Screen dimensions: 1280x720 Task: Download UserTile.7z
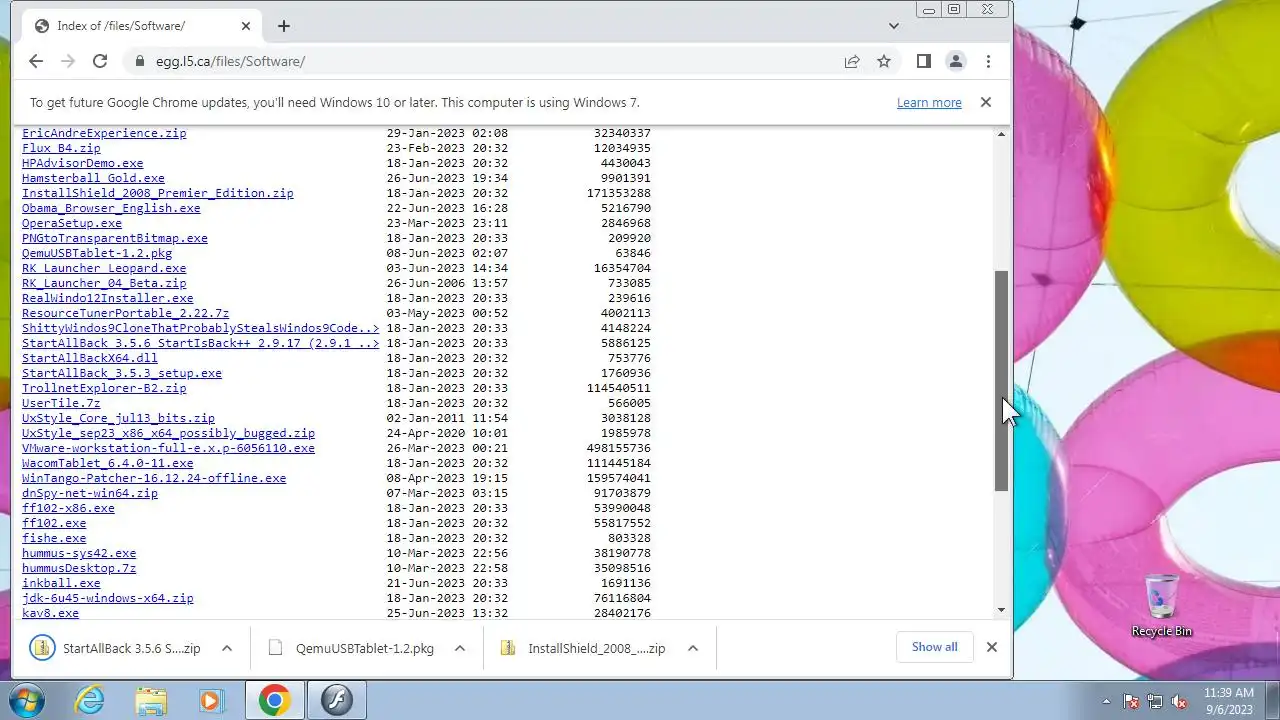[x=61, y=403]
